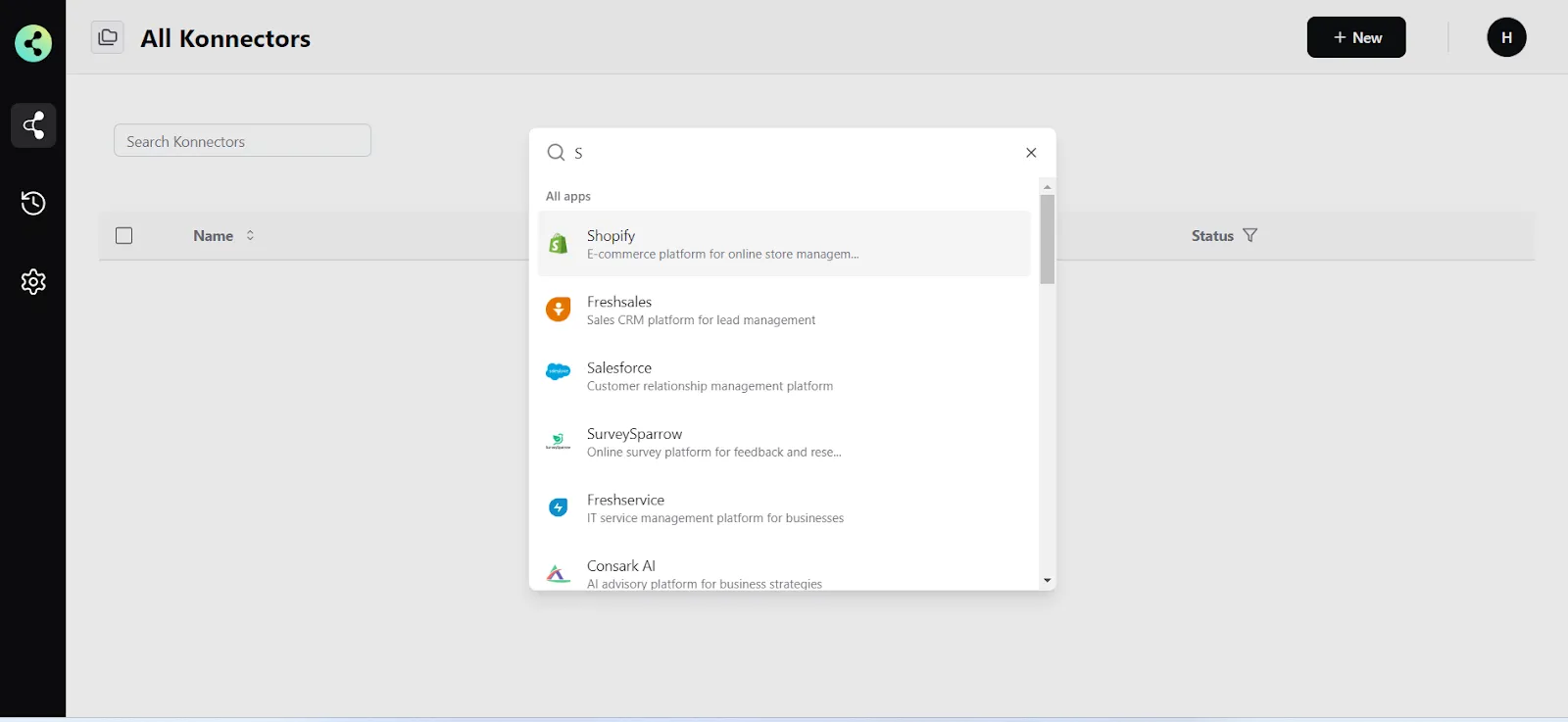The height and width of the screenshot is (722, 1568).
Task: Select Freshservice from the app list
Action: click(x=784, y=507)
